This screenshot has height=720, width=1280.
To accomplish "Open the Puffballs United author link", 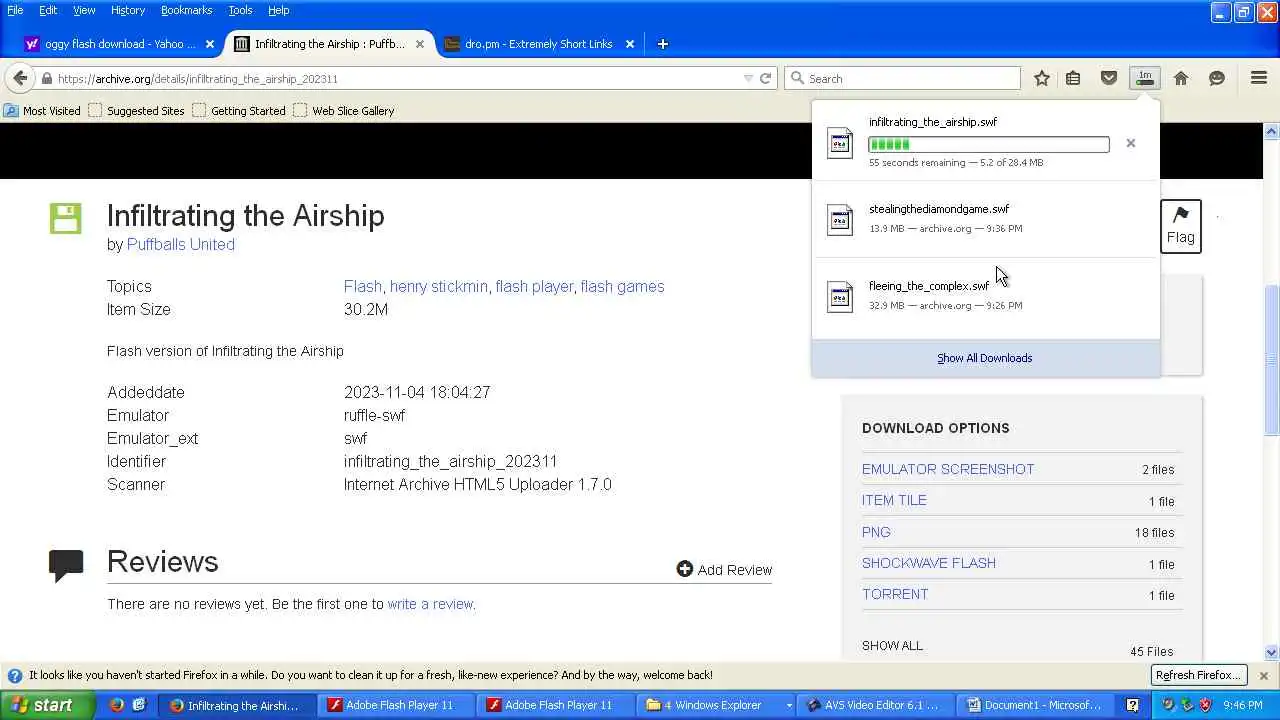I will [181, 244].
